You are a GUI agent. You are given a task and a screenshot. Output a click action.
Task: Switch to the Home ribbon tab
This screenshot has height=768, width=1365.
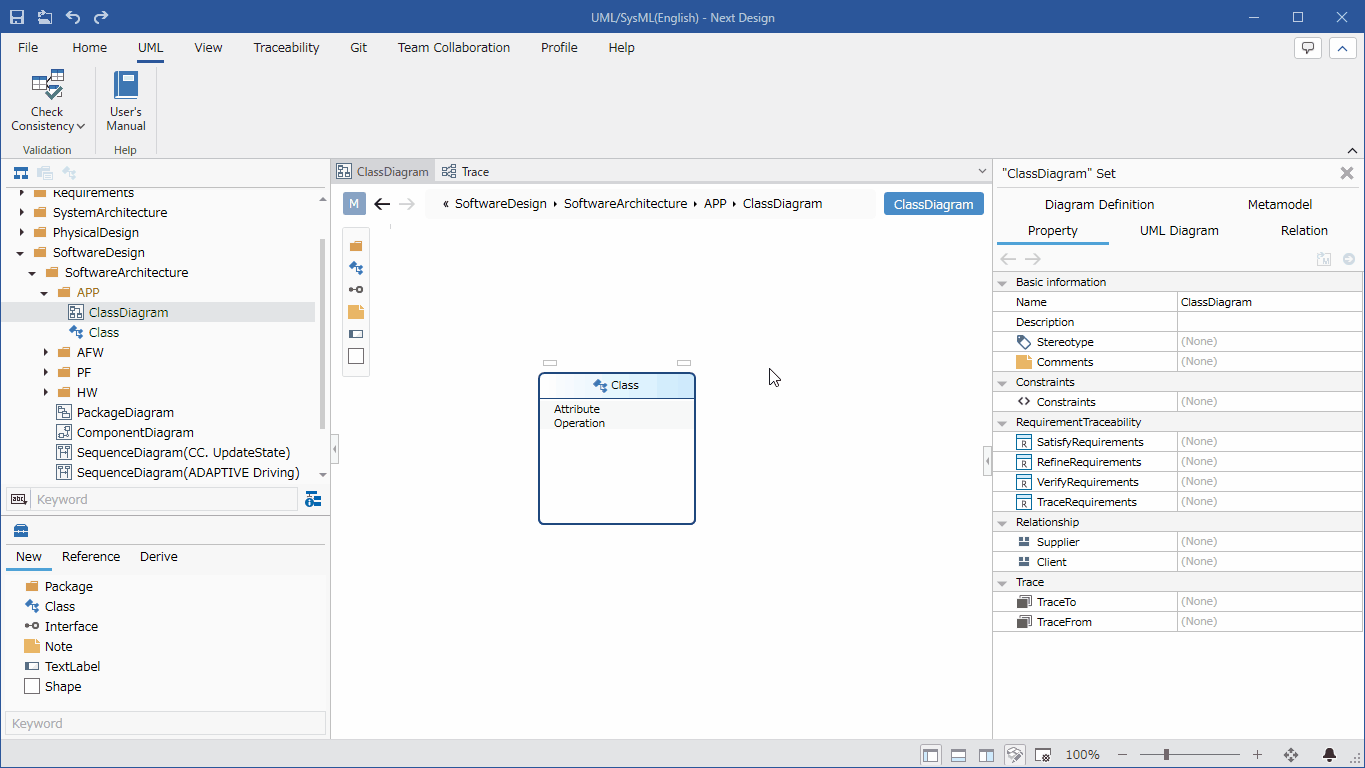[89, 47]
